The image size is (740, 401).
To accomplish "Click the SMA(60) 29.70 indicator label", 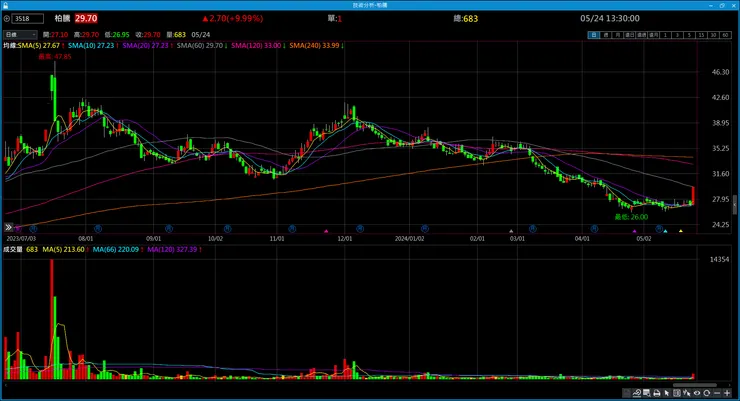I will click(202, 46).
